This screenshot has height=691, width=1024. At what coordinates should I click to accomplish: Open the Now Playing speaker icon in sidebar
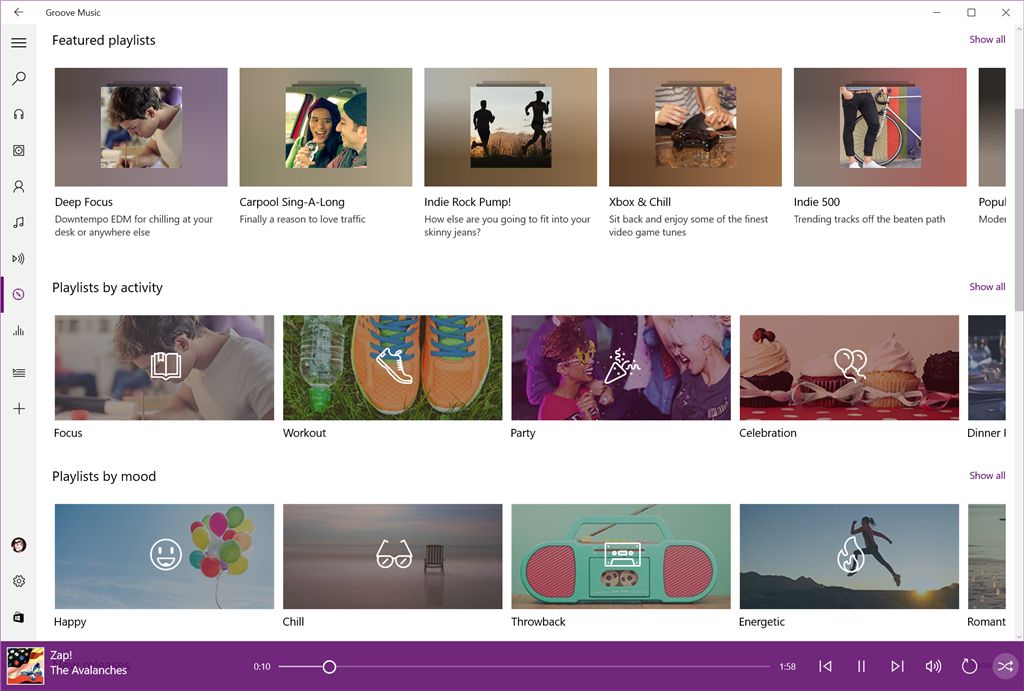tap(19, 259)
